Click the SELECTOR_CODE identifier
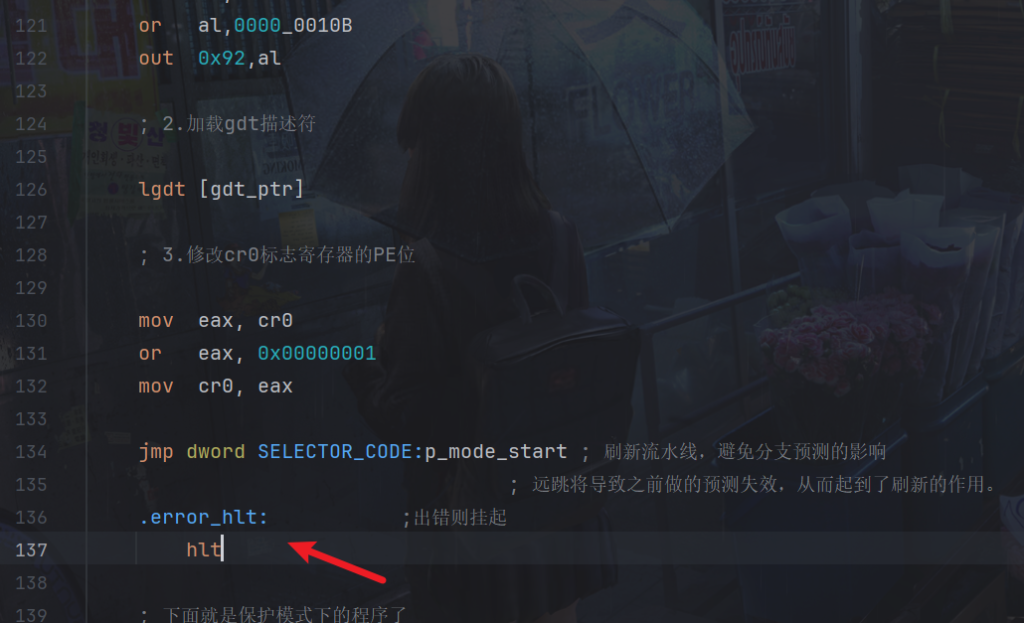The height and width of the screenshot is (623, 1024). pos(335,451)
